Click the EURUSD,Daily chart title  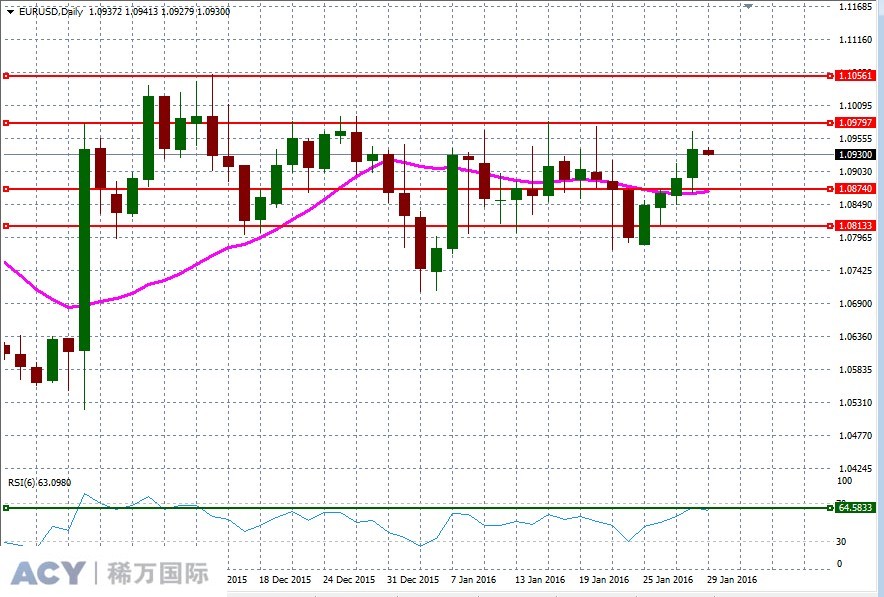pyautogui.click(x=51, y=11)
